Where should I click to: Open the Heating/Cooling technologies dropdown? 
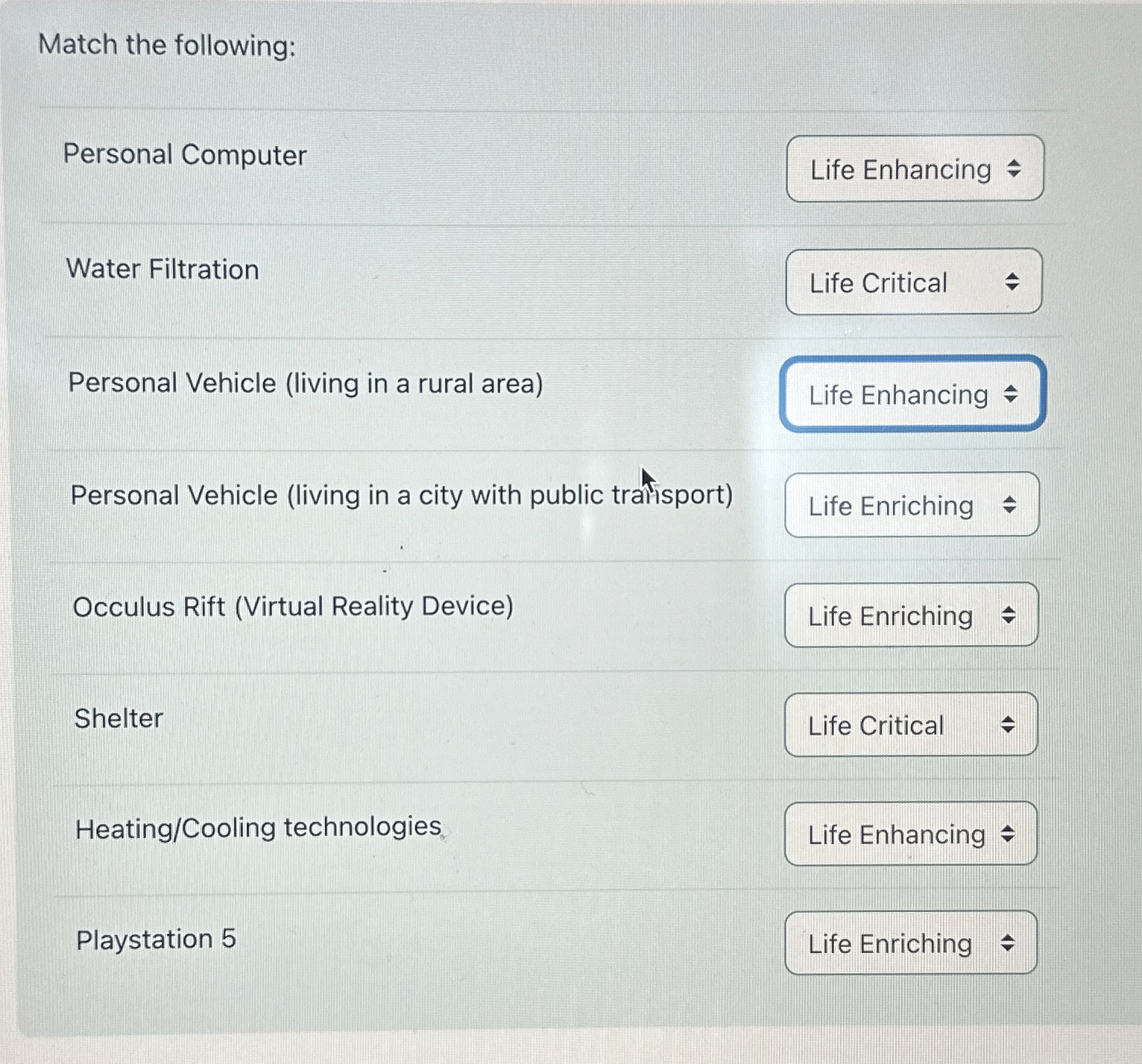(909, 835)
